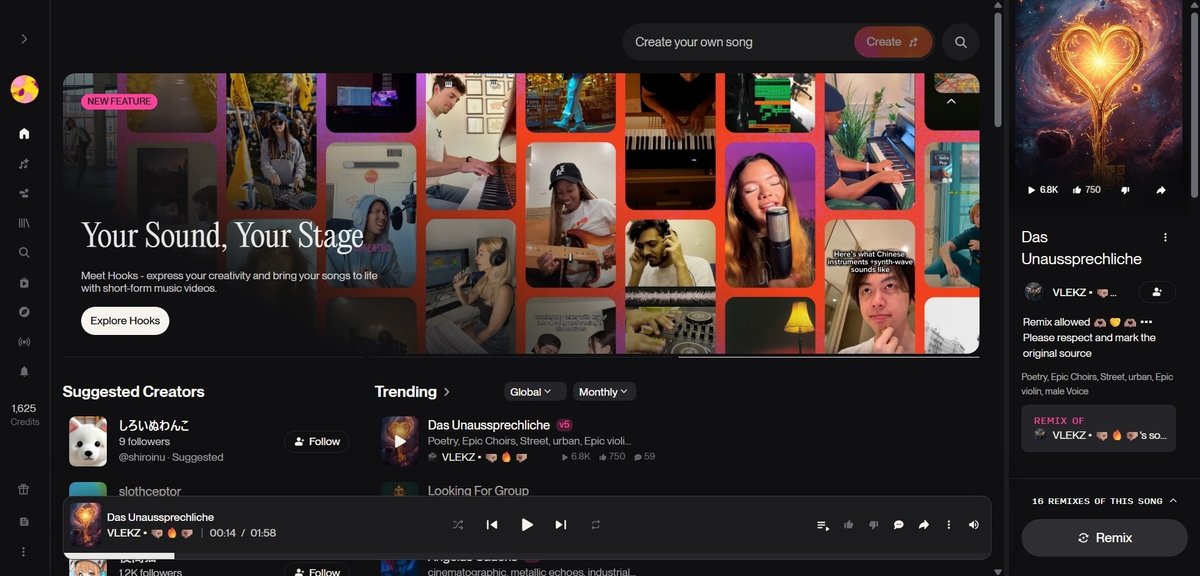Viewport: 1200px width, 576px height.
Task: Collapse the banner with the up chevron
Action: click(x=951, y=101)
